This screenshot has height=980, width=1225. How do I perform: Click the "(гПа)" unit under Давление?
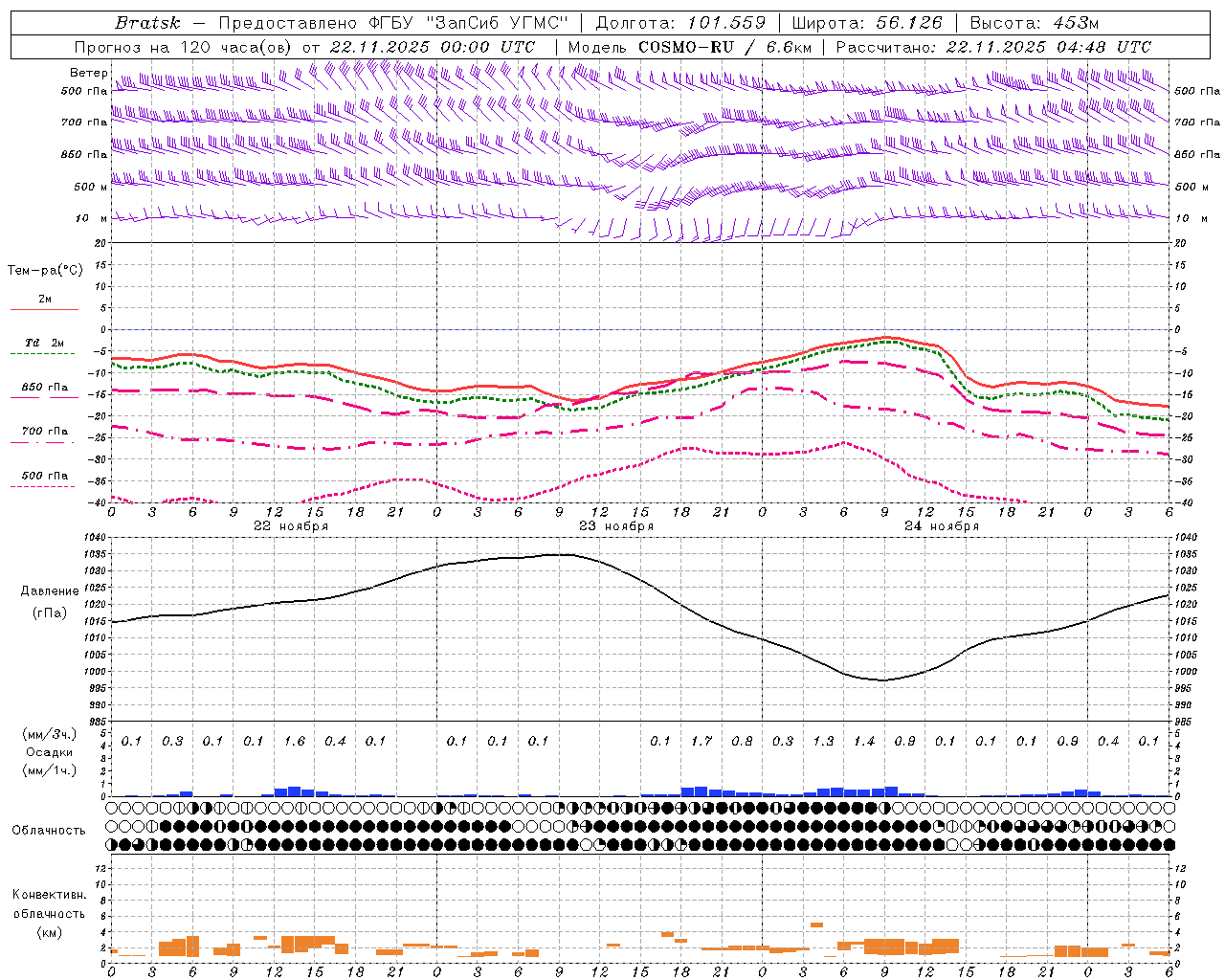[x=50, y=612]
